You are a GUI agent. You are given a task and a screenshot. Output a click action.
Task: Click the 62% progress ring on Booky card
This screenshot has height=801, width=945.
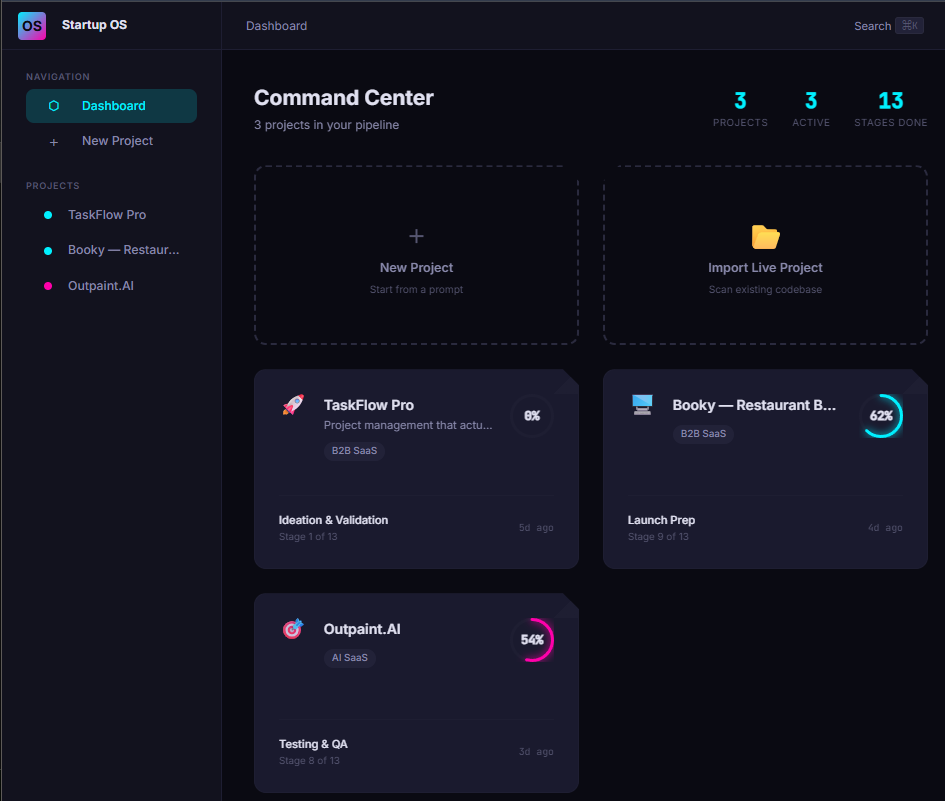click(x=881, y=416)
